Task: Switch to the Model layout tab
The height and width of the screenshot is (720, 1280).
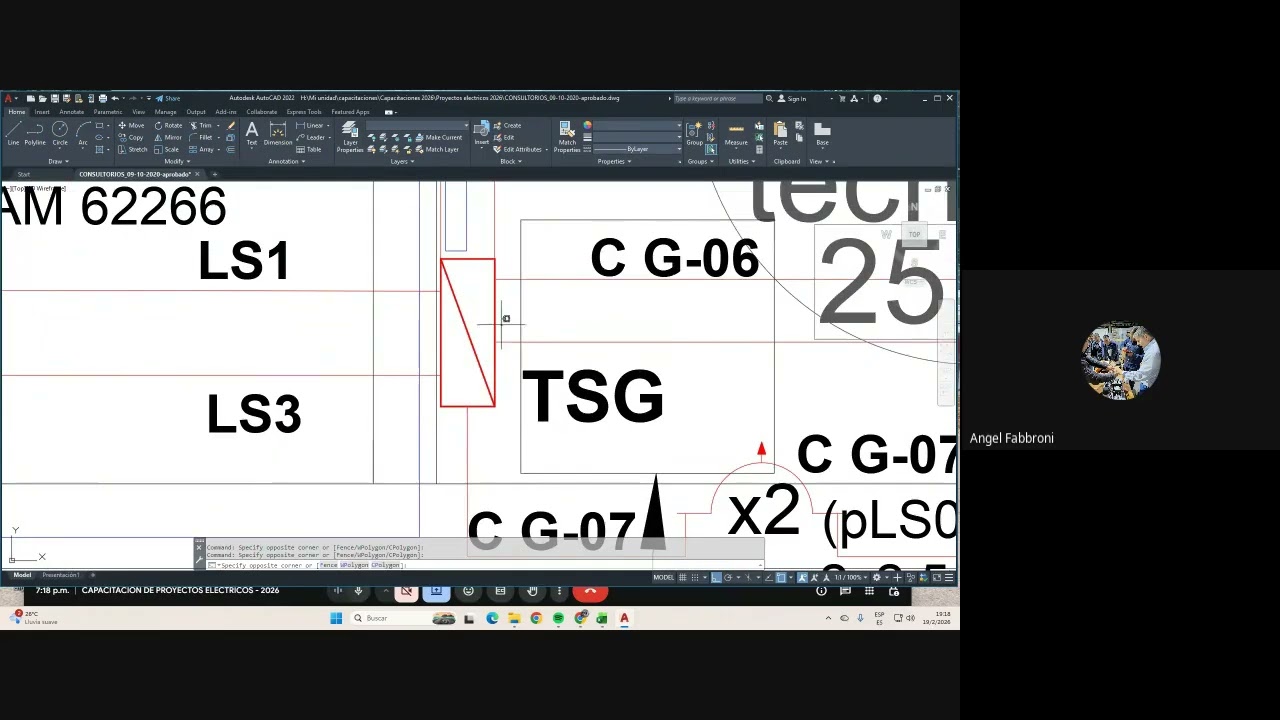Action: point(22,575)
